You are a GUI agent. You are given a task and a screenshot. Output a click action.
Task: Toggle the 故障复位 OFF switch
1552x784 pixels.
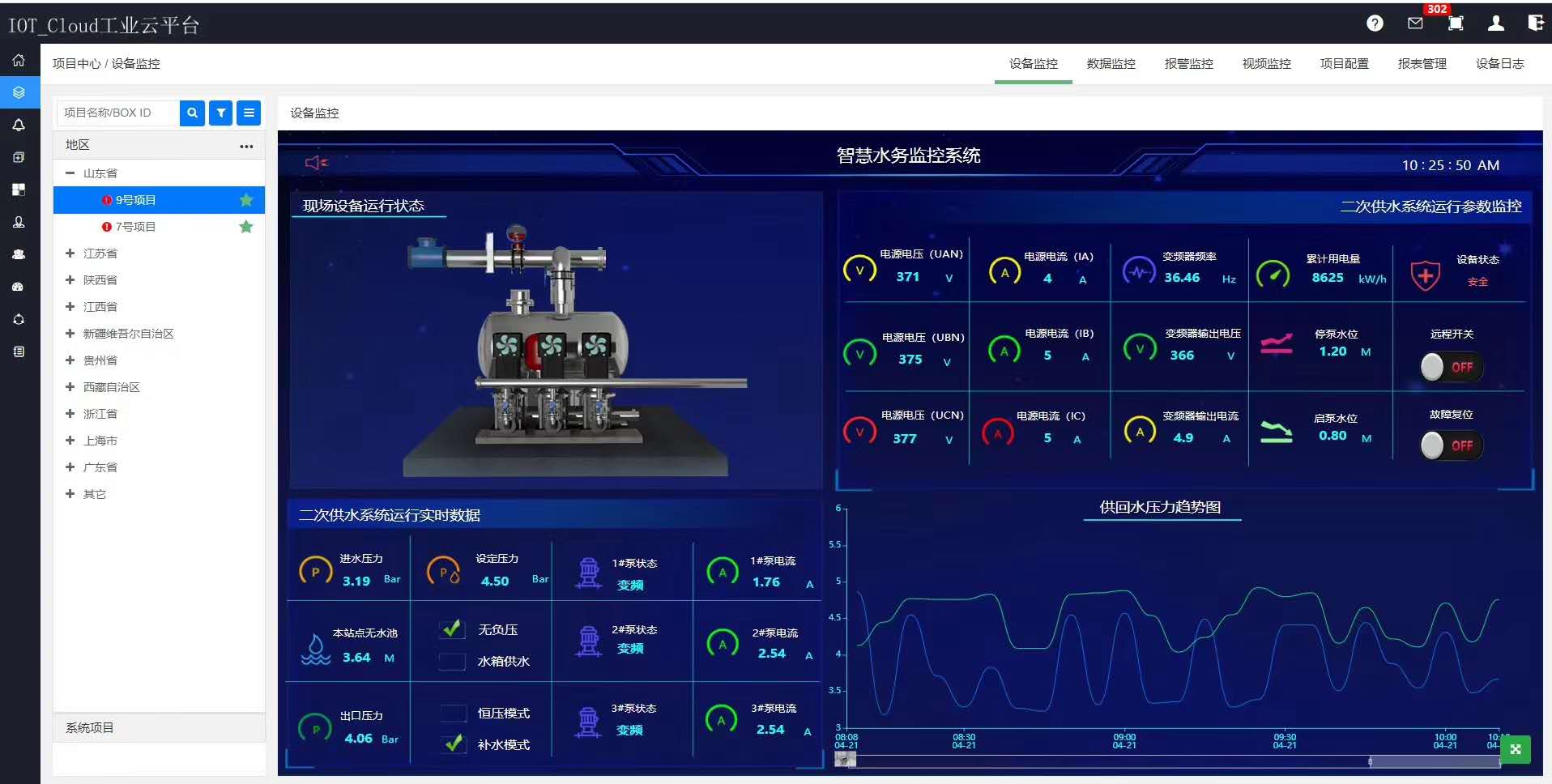click(x=1450, y=445)
